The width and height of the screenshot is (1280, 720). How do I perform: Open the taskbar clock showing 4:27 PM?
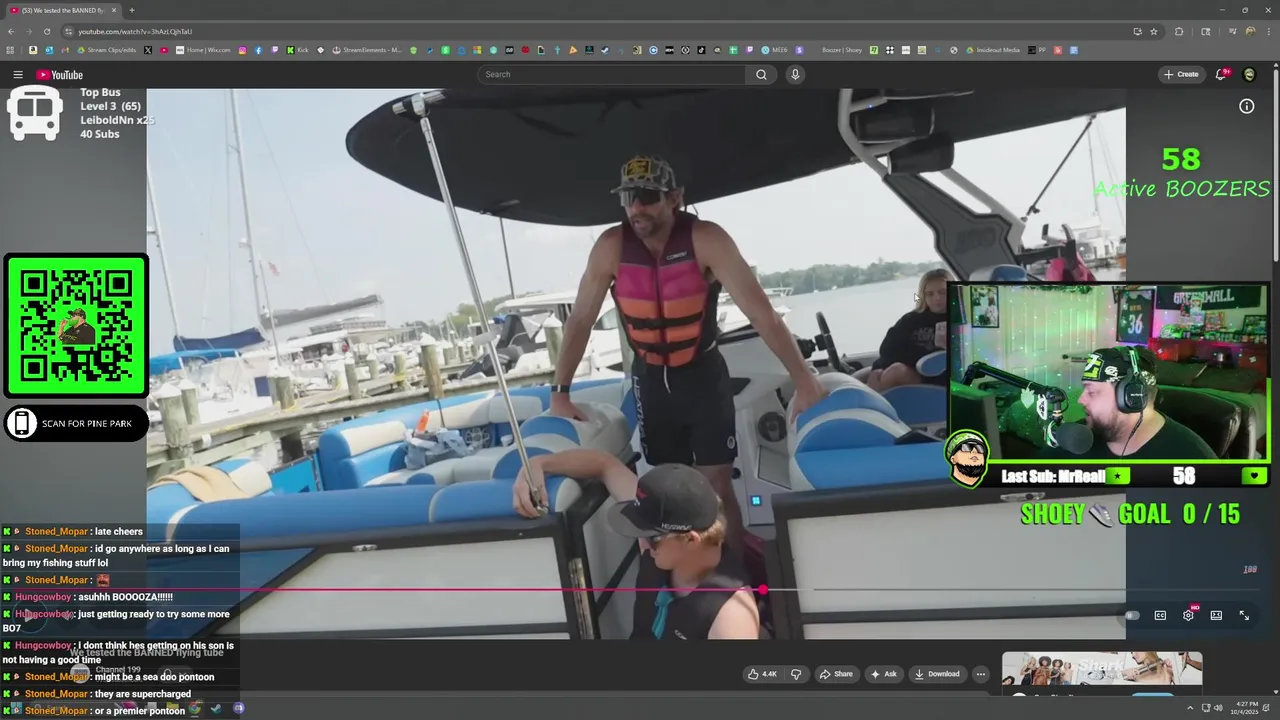[1244, 708]
